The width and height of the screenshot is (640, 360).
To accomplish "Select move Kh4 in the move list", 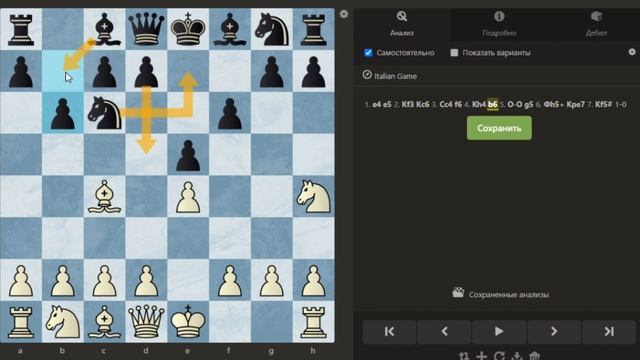I will [x=479, y=104].
